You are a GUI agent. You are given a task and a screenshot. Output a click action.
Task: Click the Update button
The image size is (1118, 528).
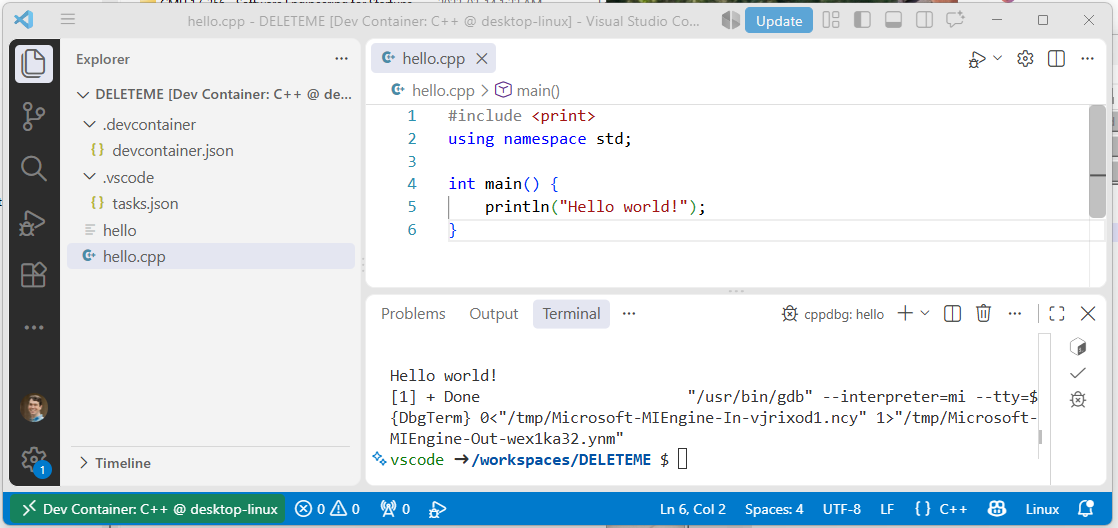pos(779,21)
